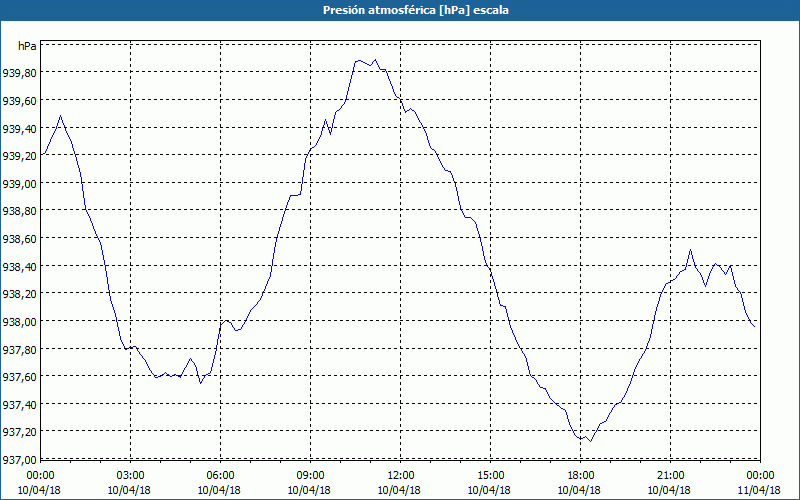The height and width of the screenshot is (500, 800).
Task: Select the 939,40 y-axis value
Action: 19,129
